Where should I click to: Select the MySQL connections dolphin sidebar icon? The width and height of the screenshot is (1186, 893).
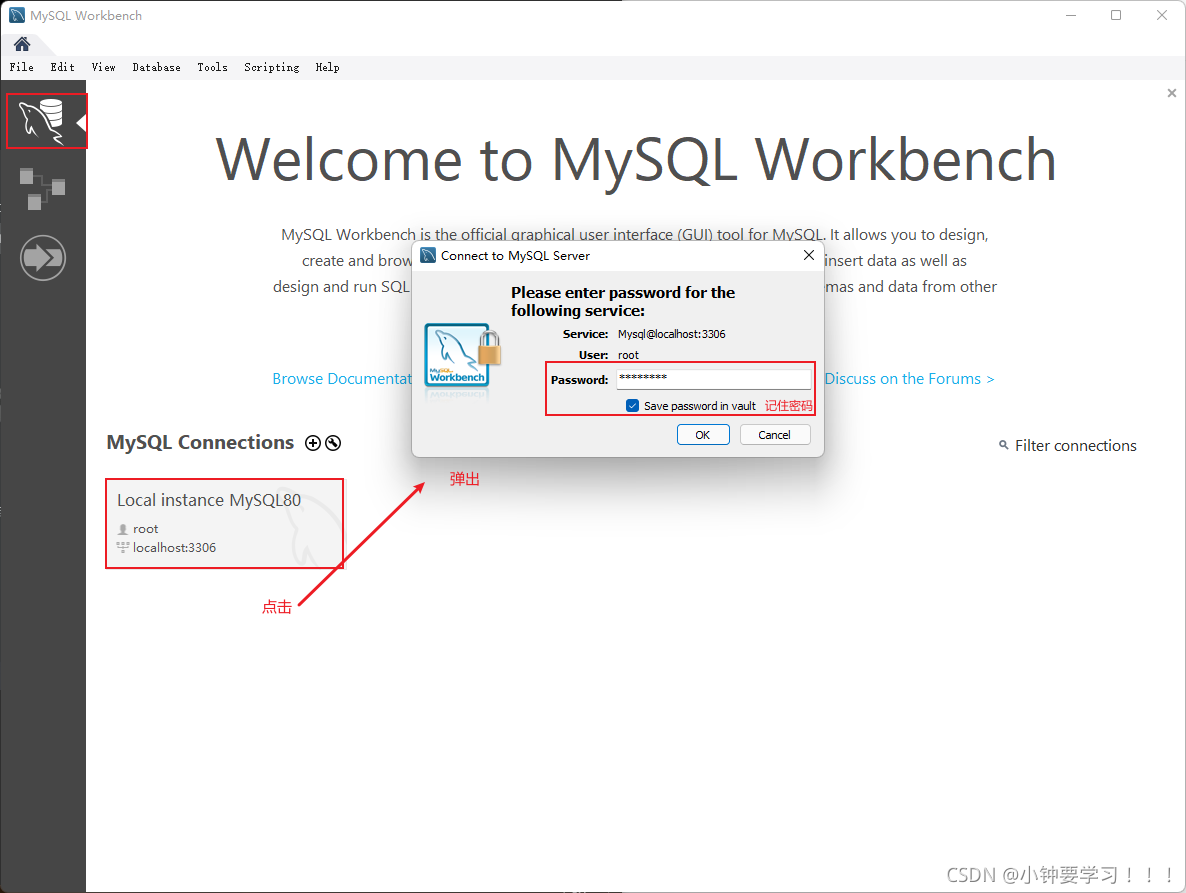pos(42,121)
